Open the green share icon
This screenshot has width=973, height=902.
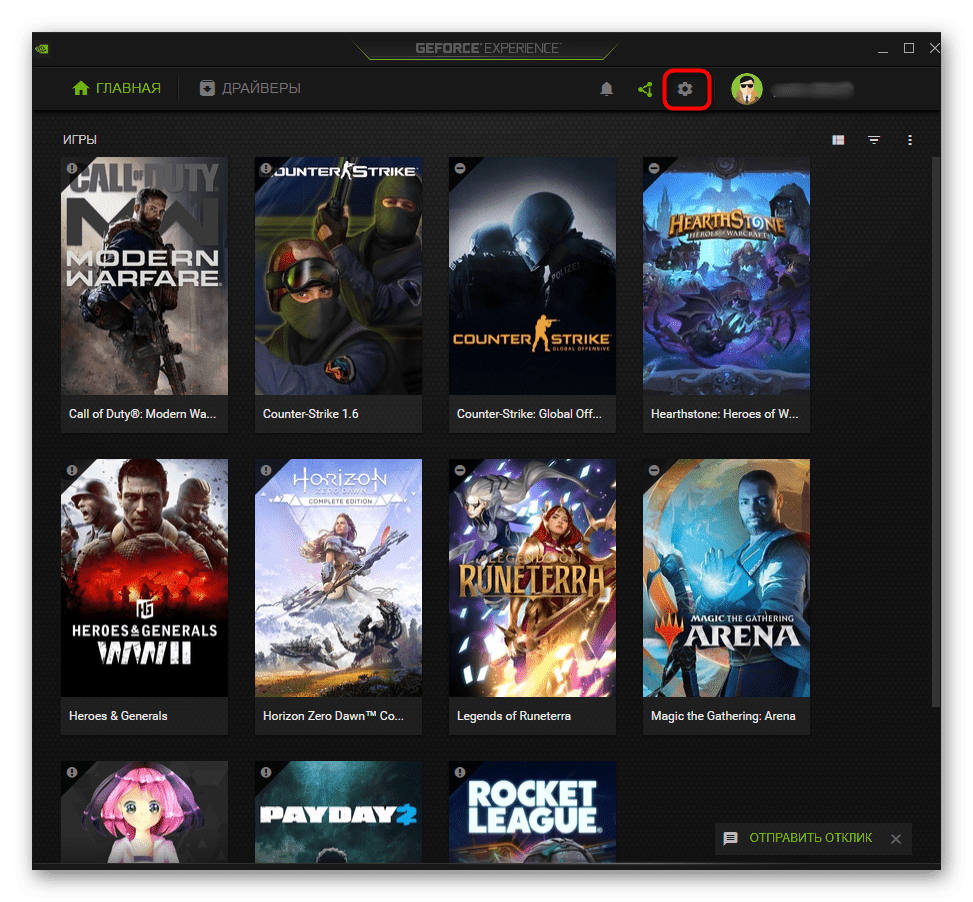645,89
